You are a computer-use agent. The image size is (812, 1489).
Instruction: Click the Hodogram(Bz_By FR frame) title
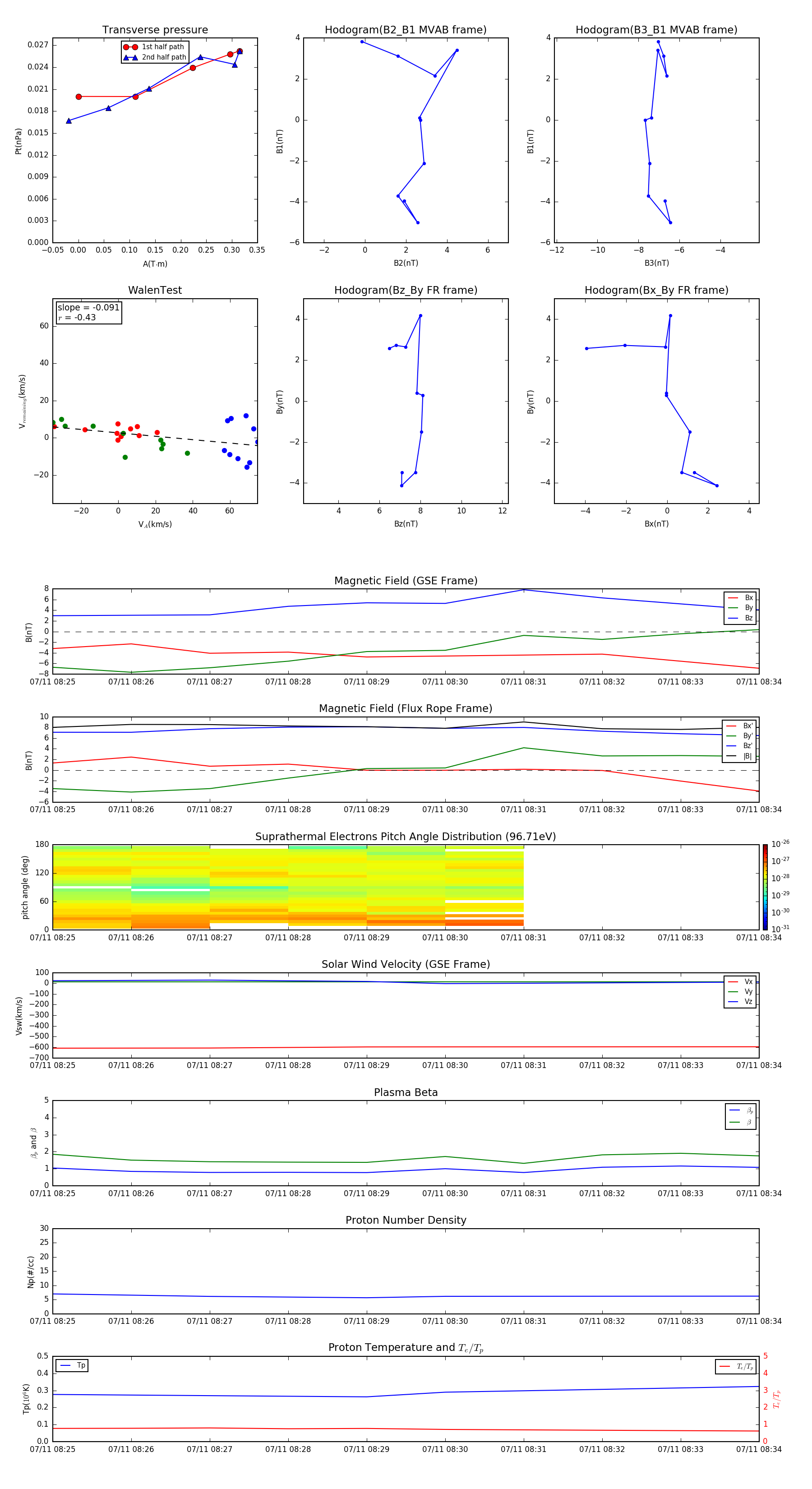pos(405,290)
